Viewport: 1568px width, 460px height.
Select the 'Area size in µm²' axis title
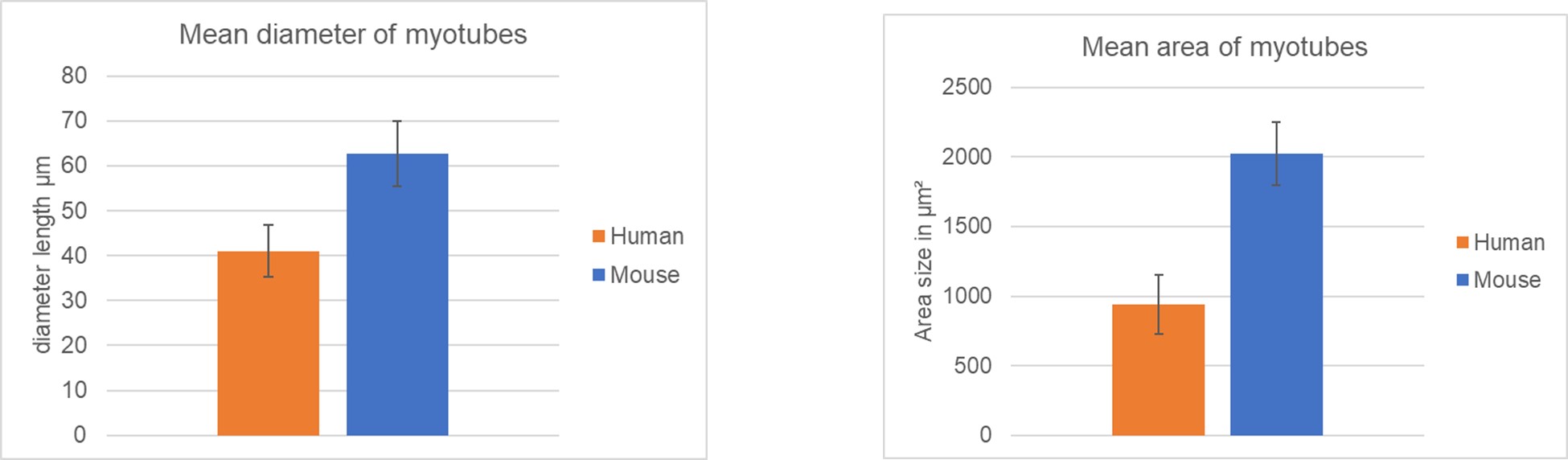click(x=923, y=261)
